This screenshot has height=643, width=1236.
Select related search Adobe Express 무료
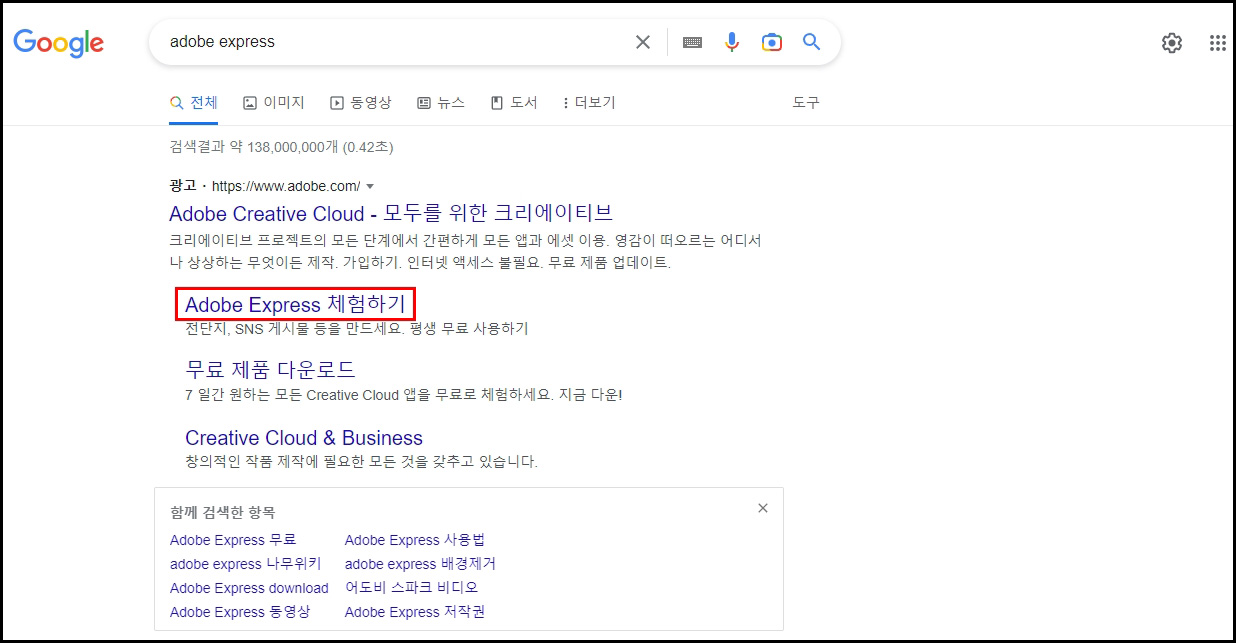pos(233,540)
